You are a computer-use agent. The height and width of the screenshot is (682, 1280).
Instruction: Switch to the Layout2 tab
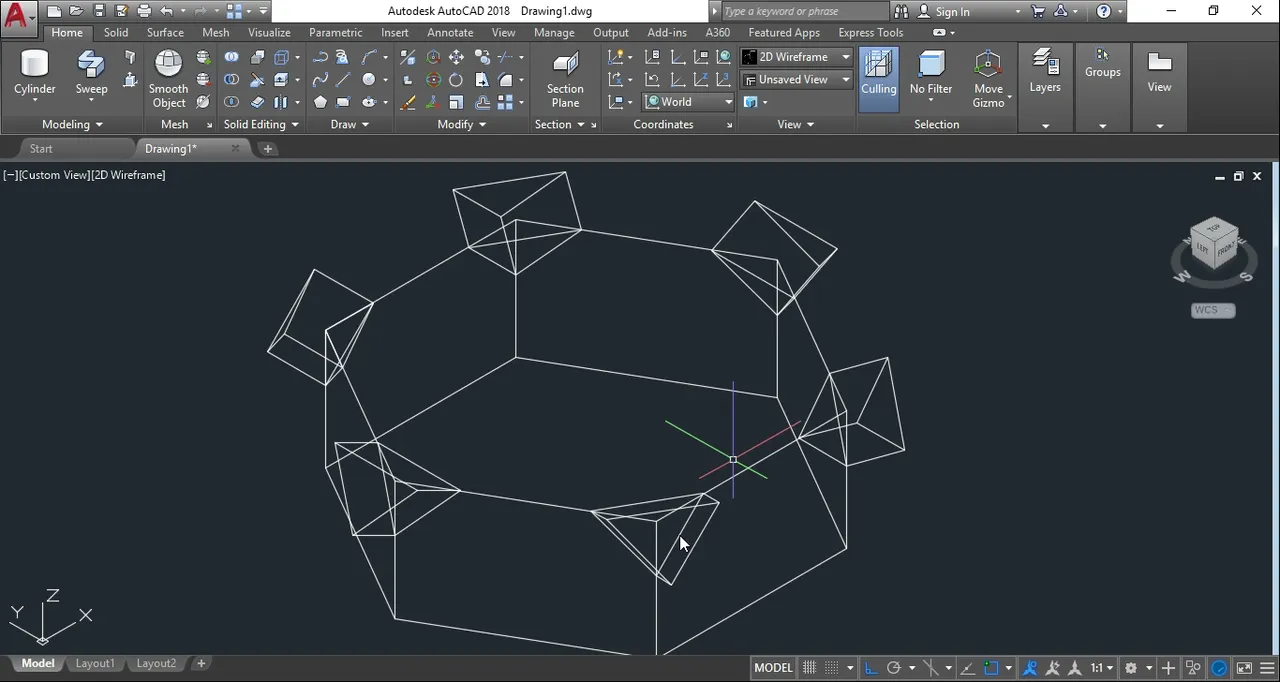tap(156, 663)
